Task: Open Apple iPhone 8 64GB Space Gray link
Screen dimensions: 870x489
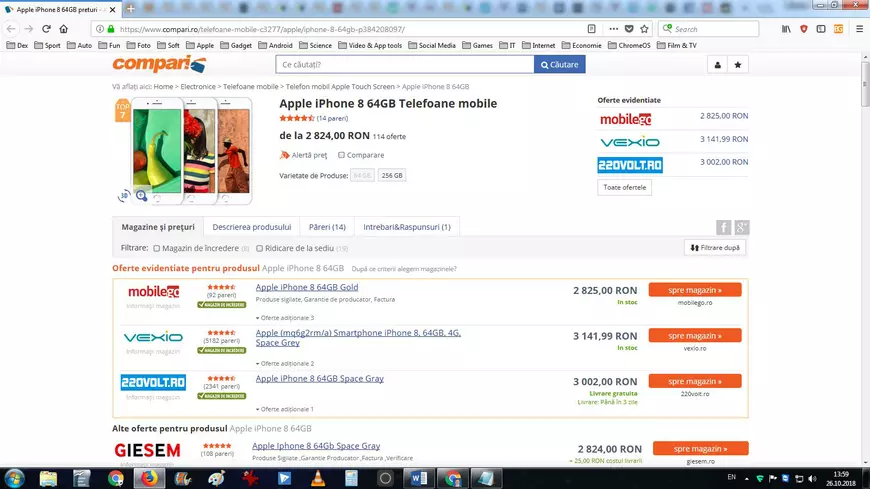Action: pos(320,379)
